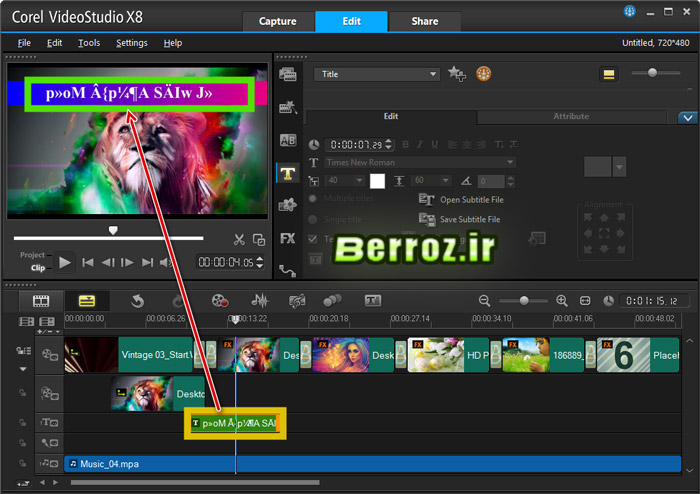Select the Multiple titles radio button
The image size is (700, 494).
(314, 198)
